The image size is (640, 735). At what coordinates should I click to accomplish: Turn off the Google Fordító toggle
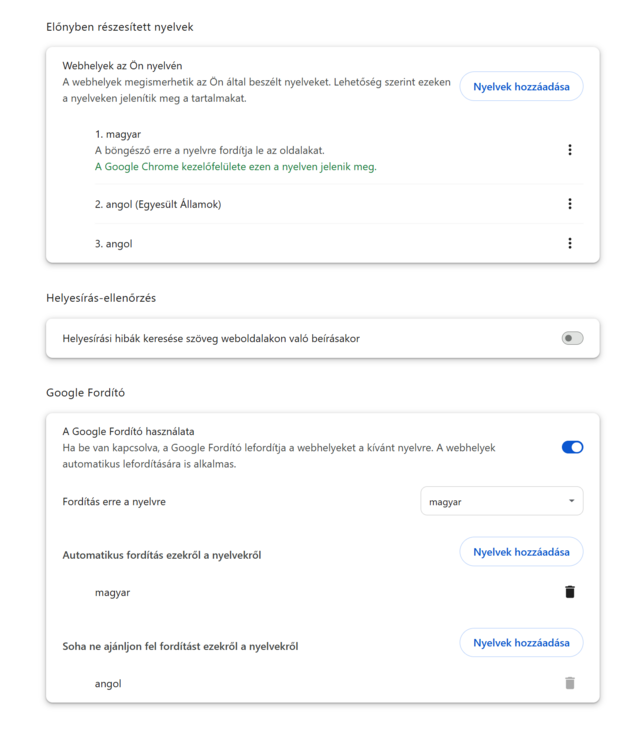coord(572,447)
